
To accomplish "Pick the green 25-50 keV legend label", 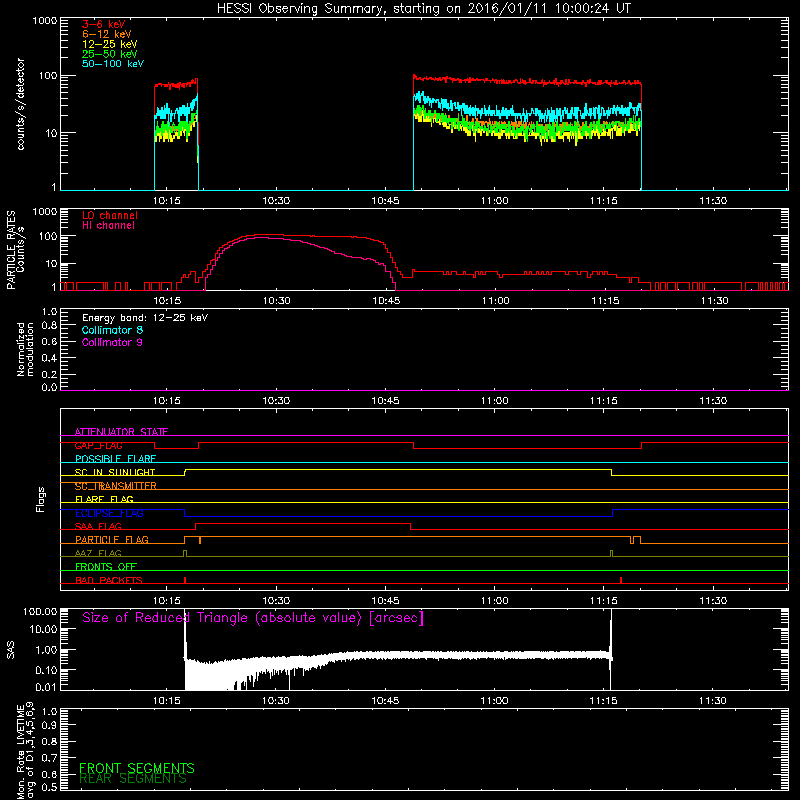I will coord(109,54).
